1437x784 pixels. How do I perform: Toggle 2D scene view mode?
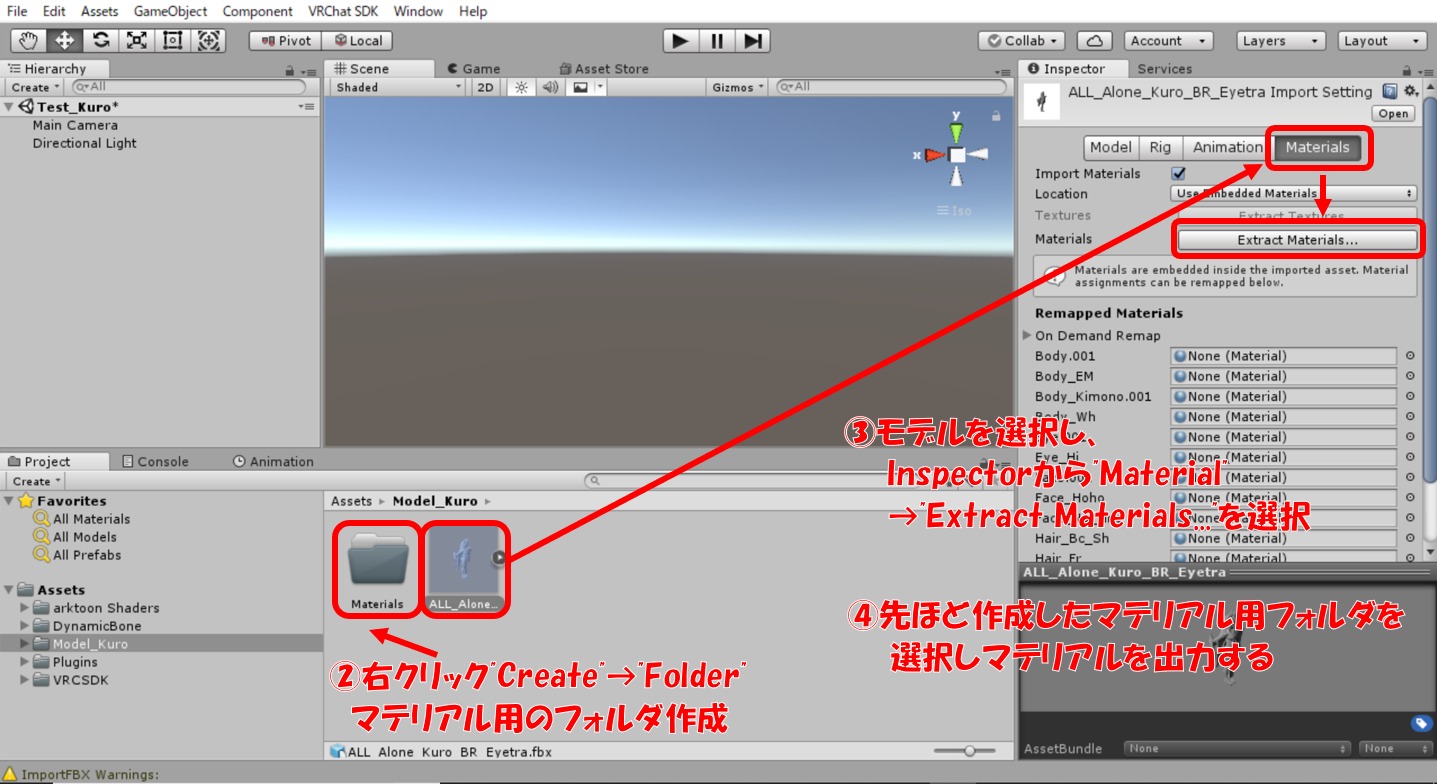(485, 87)
